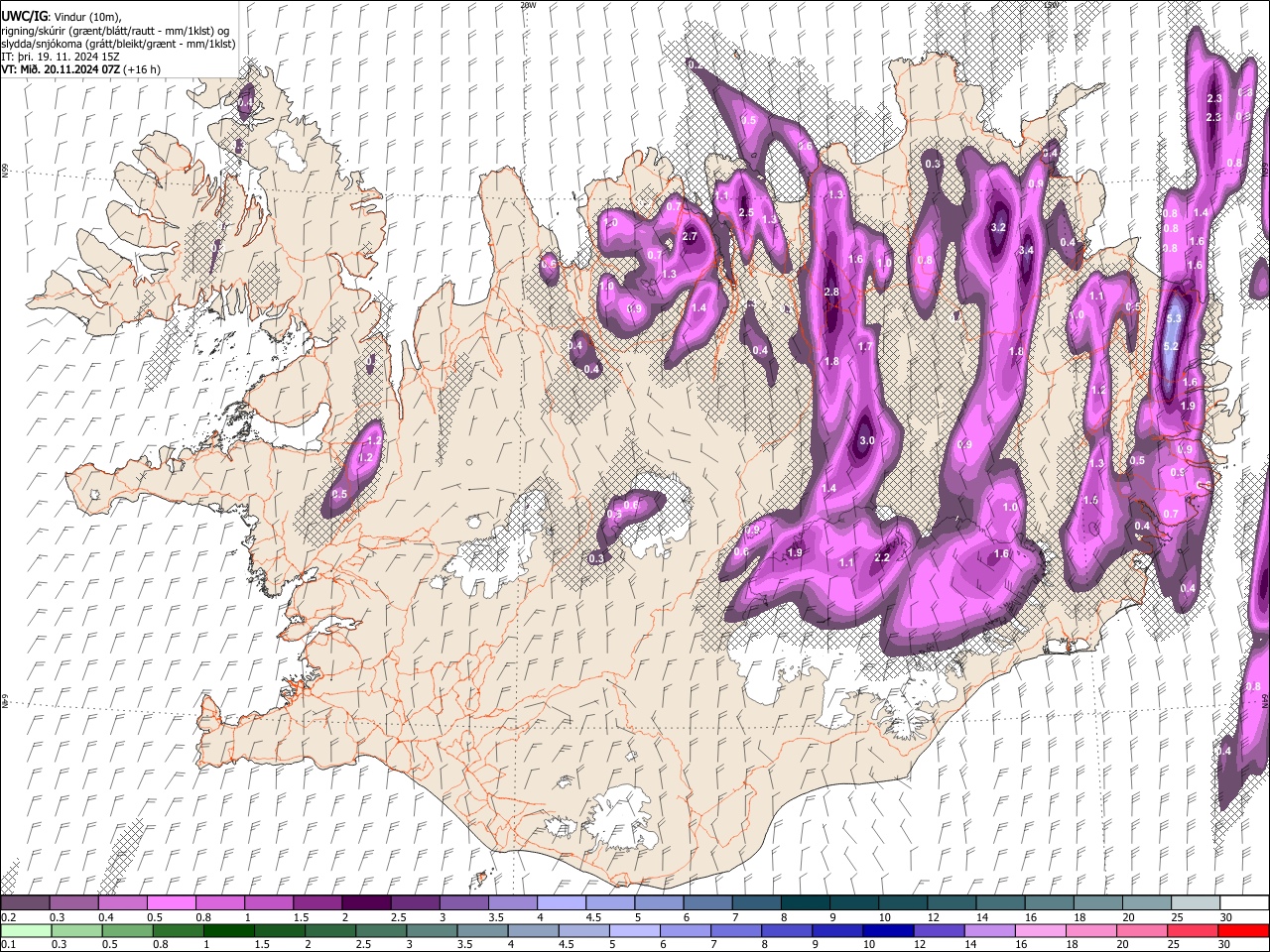The height and width of the screenshot is (952, 1270).
Task: Select pale green rain swatch between 0.1 and 0.3
Action: point(25,930)
